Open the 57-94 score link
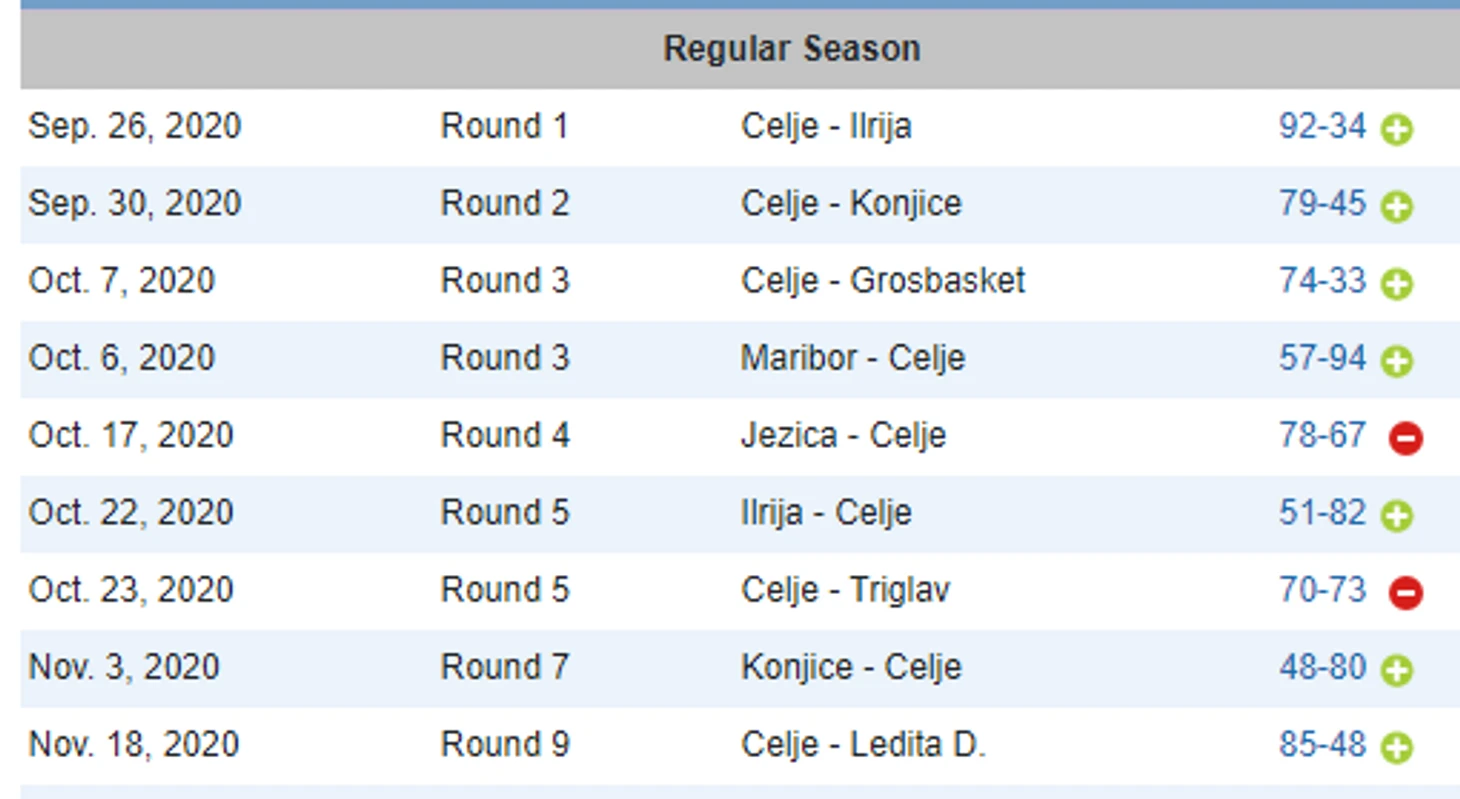 coord(1321,357)
